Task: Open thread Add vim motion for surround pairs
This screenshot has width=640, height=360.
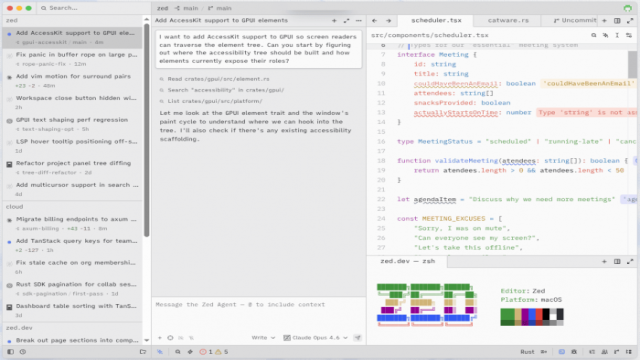Action: click(73, 80)
